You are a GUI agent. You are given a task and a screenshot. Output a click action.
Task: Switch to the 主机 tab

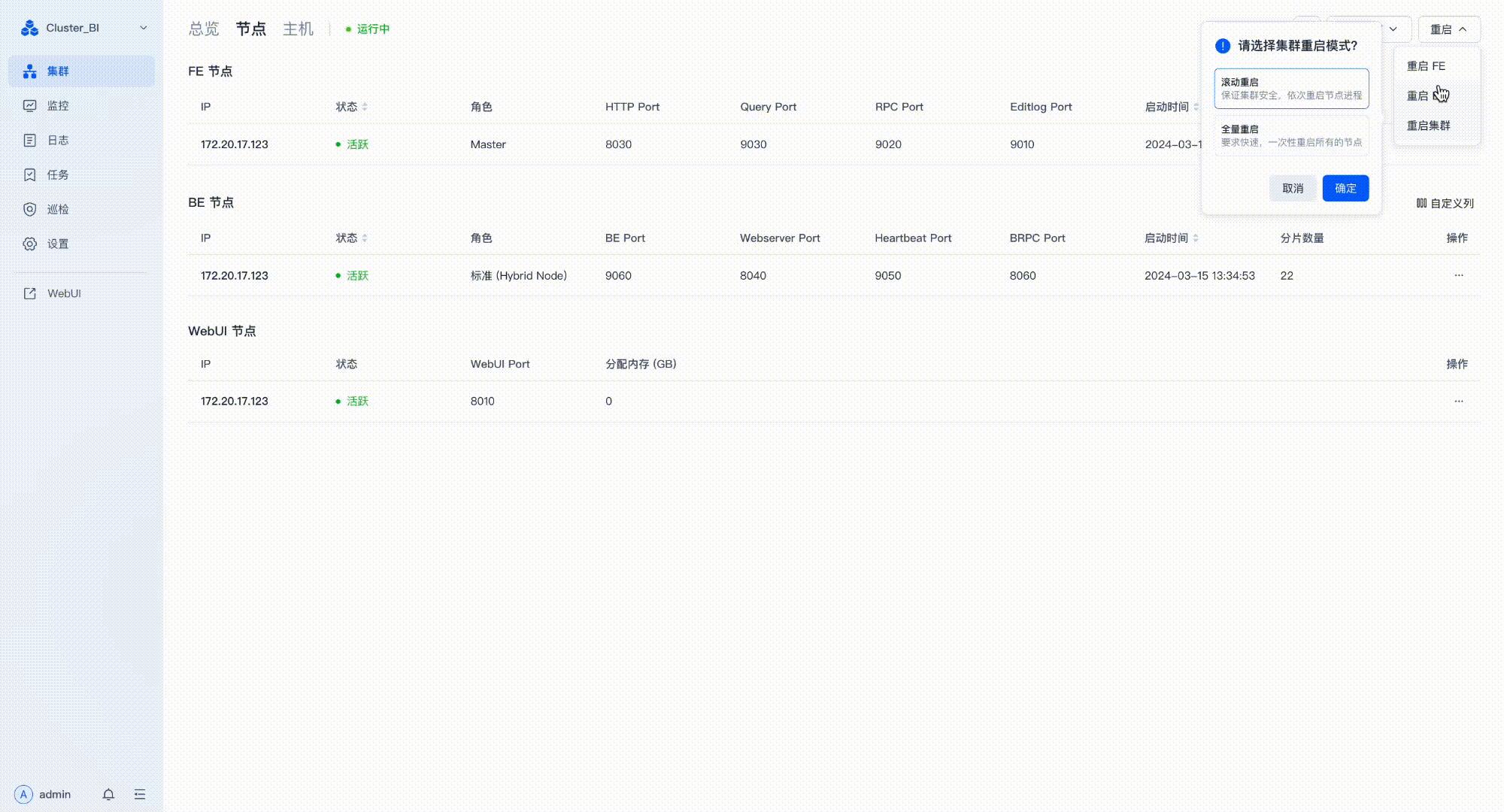coord(298,29)
